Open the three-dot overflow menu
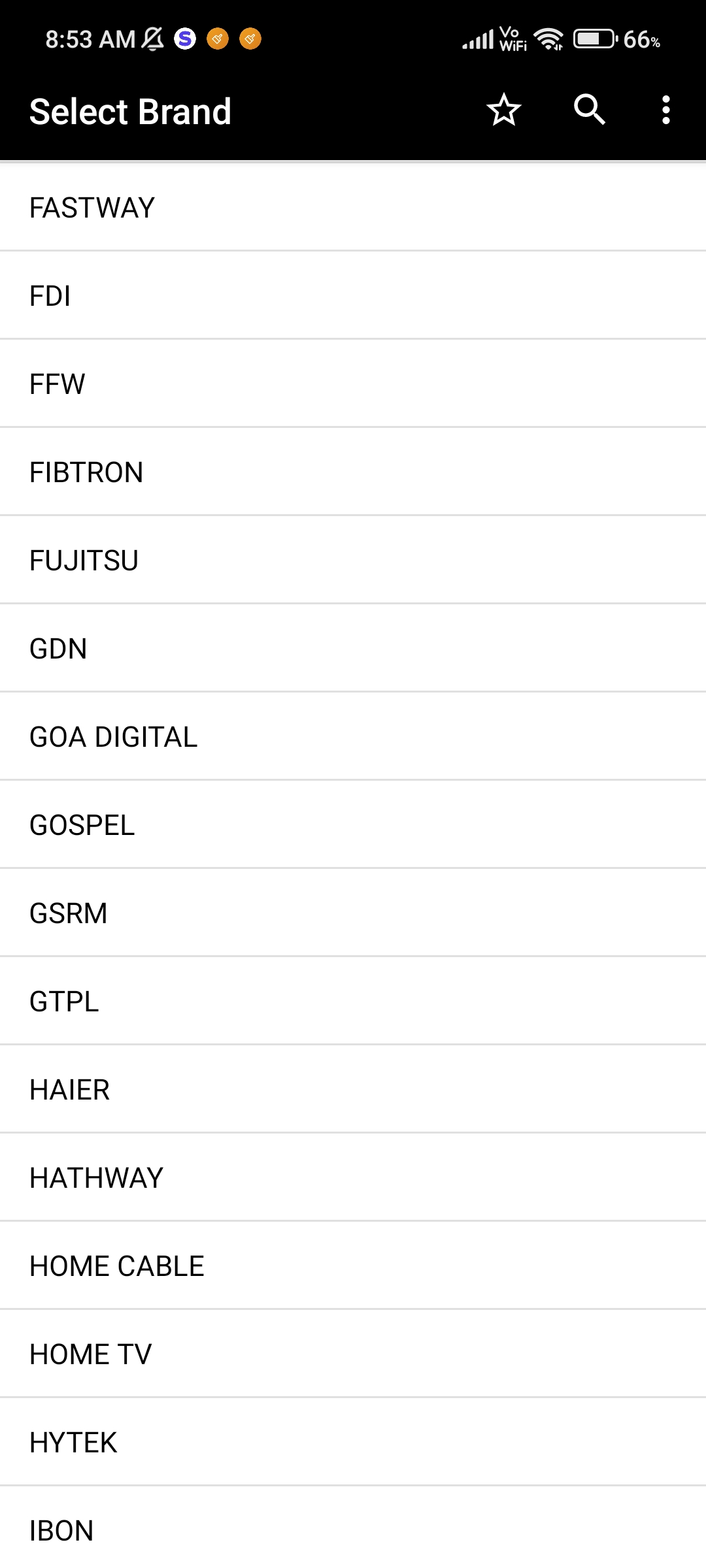Viewport: 706px width, 1568px height. (665, 110)
